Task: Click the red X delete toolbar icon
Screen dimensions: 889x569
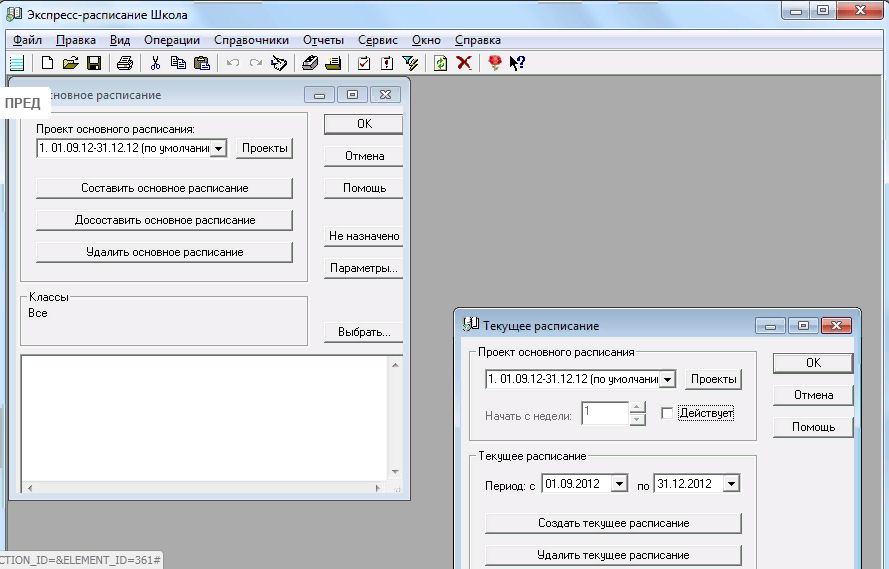Action: [x=464, y=63]
